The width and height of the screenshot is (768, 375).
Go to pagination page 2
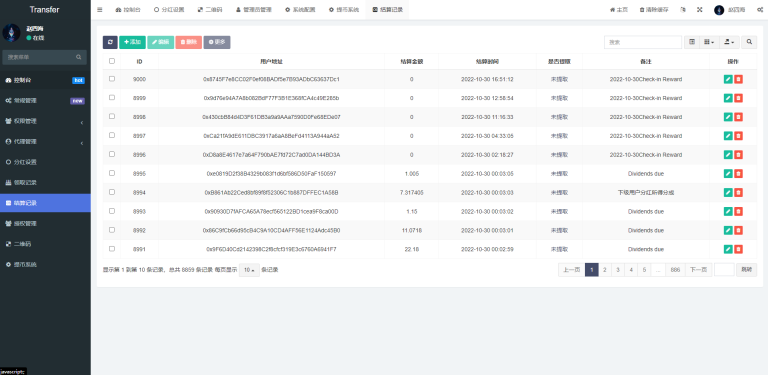click(x=605, y=270)
